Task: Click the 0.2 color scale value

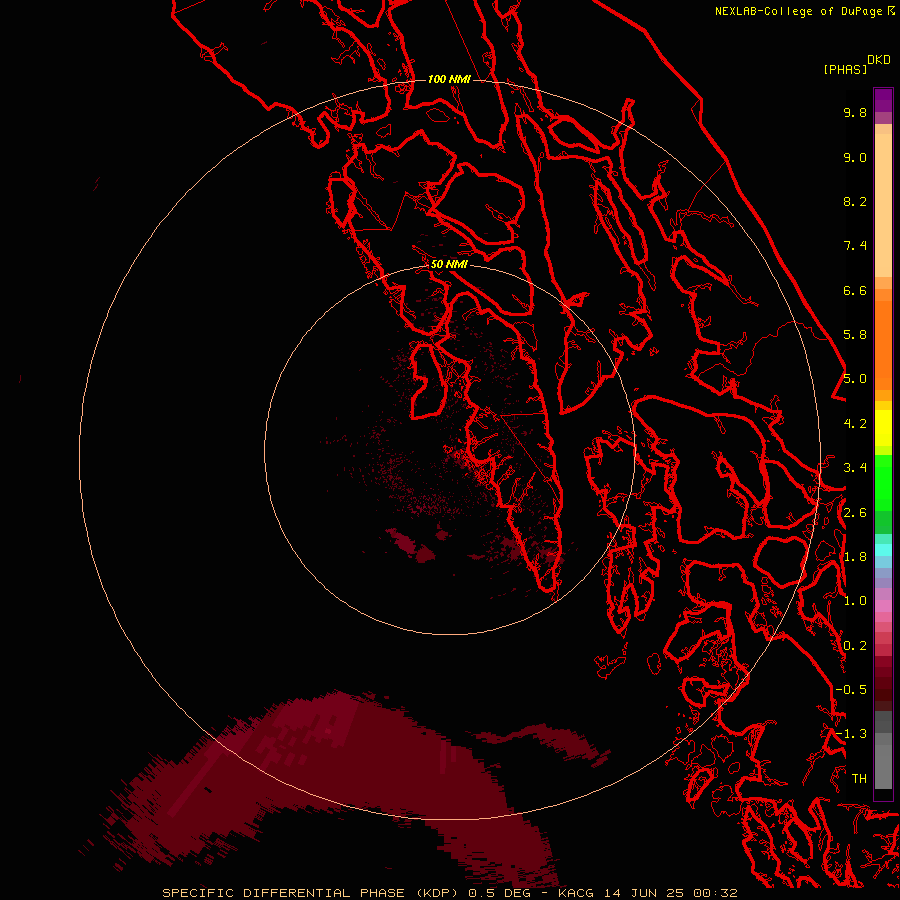Action: (x=855, y=646)
